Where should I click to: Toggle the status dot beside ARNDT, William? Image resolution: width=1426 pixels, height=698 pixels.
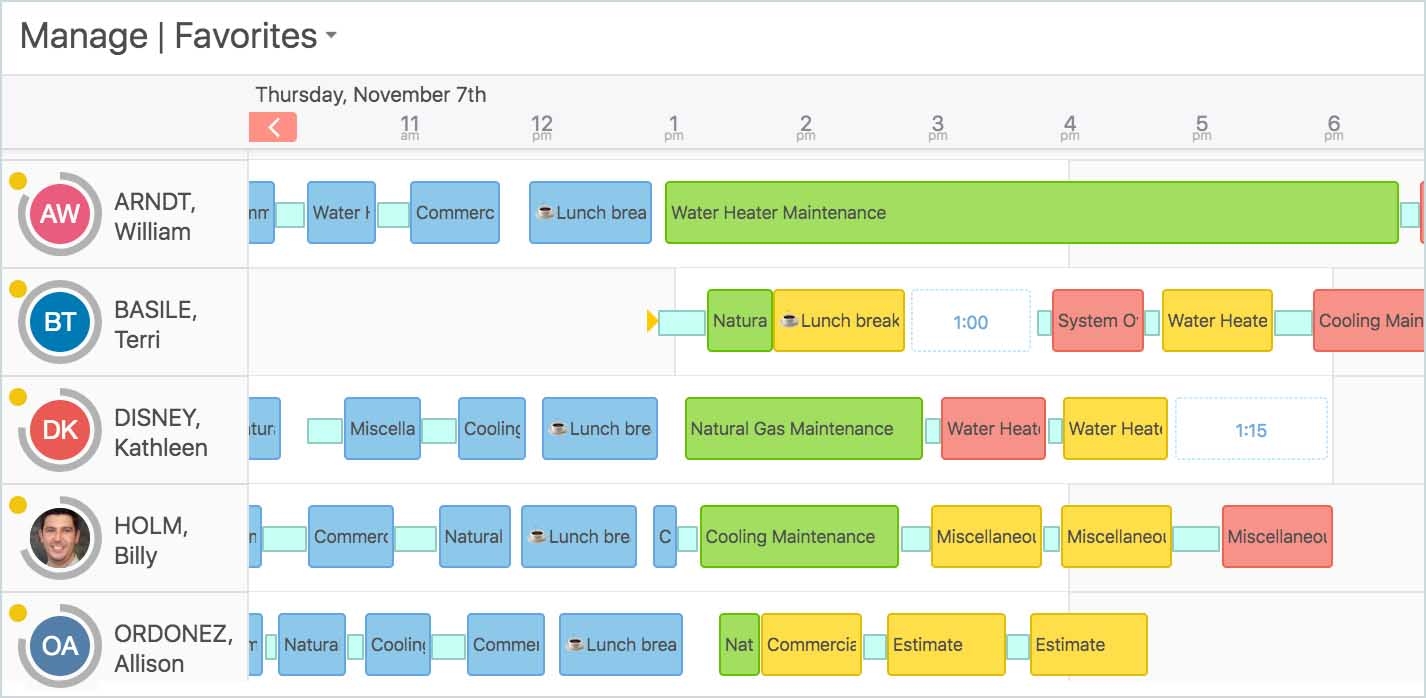click(x=16, y=182)
